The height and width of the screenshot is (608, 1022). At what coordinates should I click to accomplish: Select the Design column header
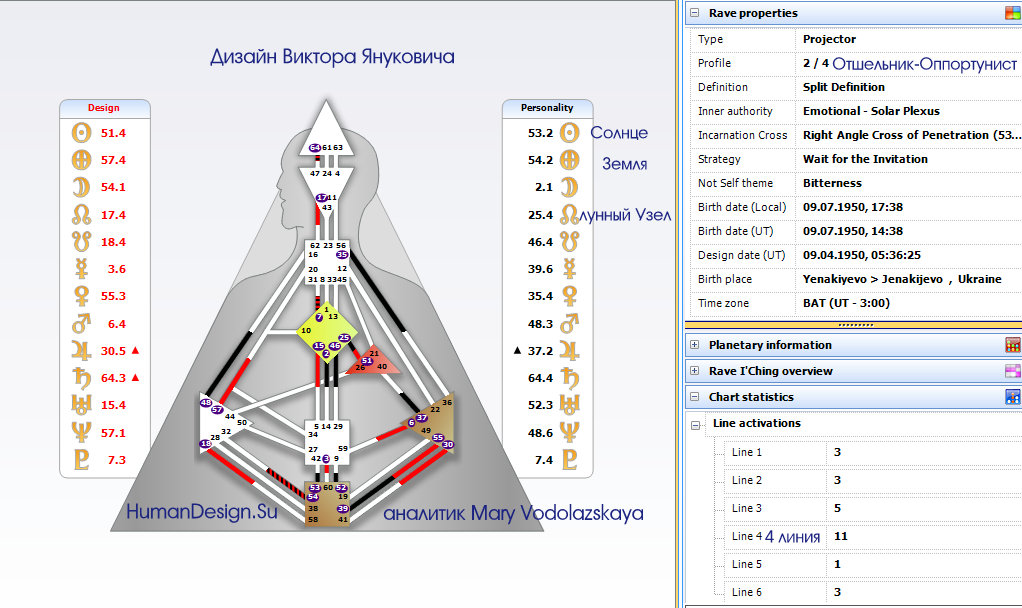(104, 108)
